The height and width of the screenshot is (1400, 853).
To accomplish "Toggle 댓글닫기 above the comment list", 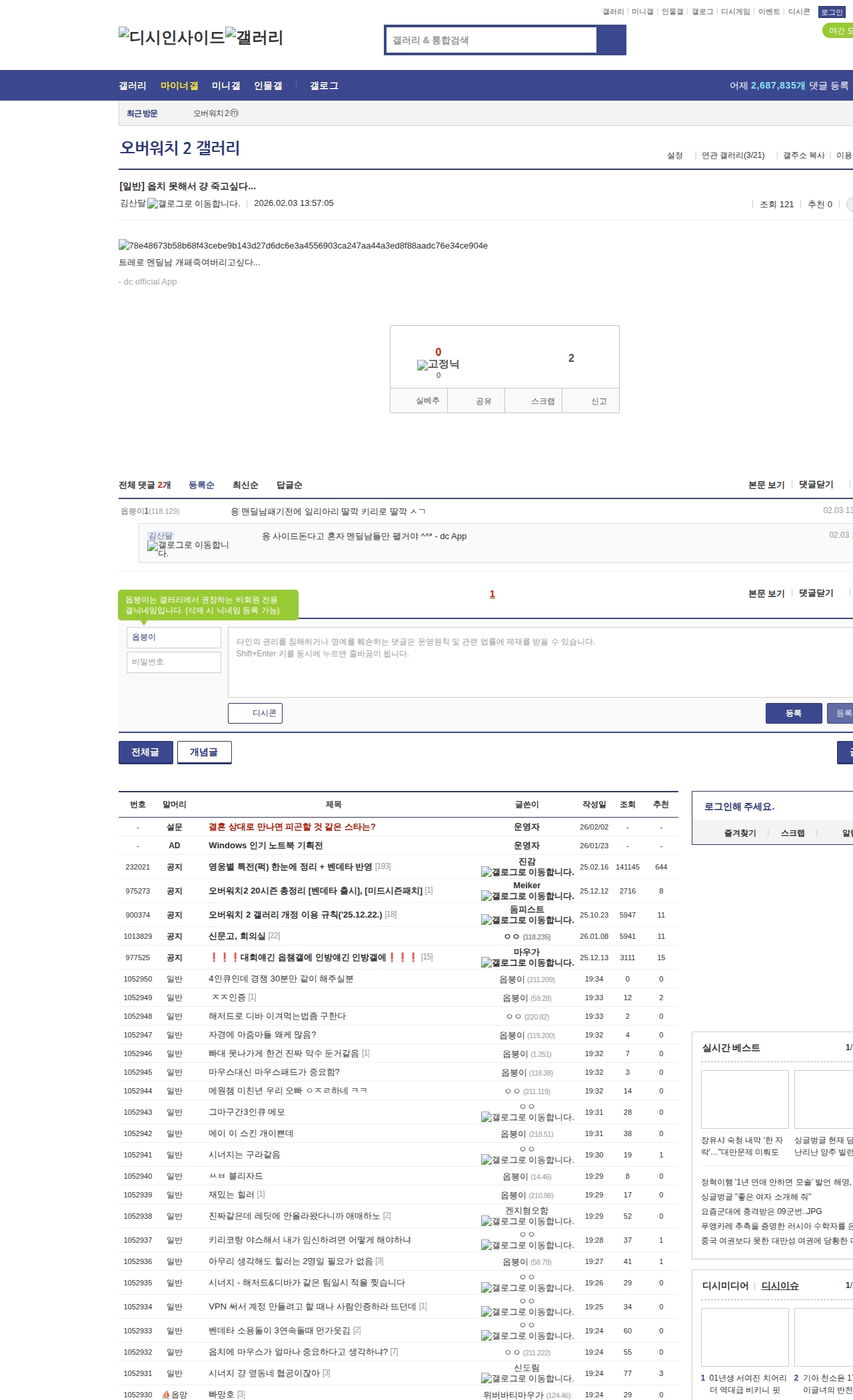I will 816,484.
